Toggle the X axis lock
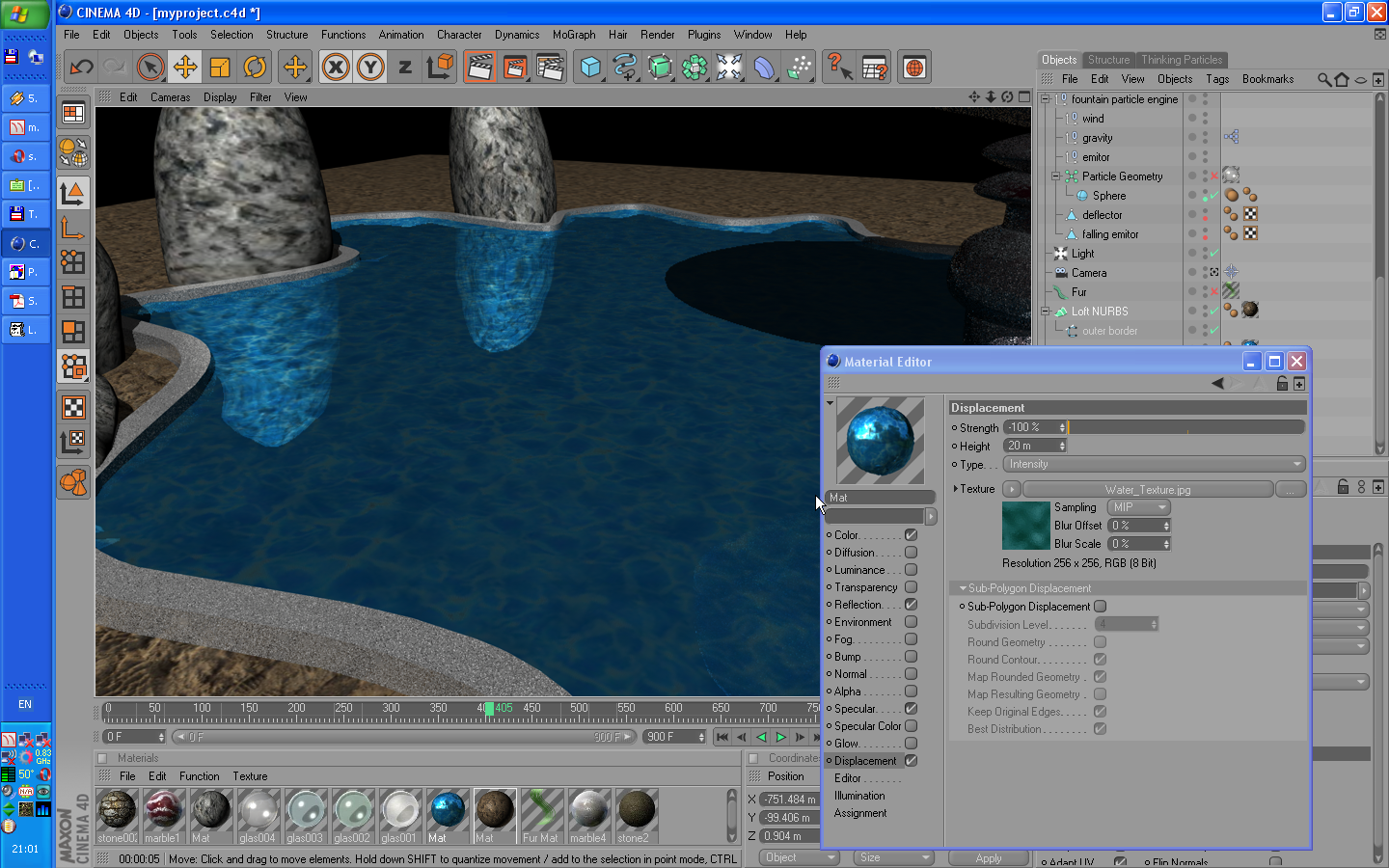 [336, 68]
